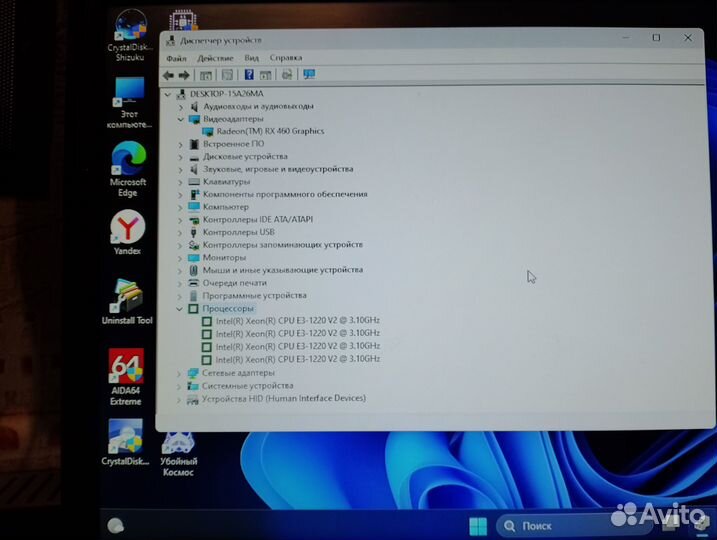Click the 'Диспетчер устройств' window title
The height and width of the screenshot is (540, 717).
coord(221,41)
